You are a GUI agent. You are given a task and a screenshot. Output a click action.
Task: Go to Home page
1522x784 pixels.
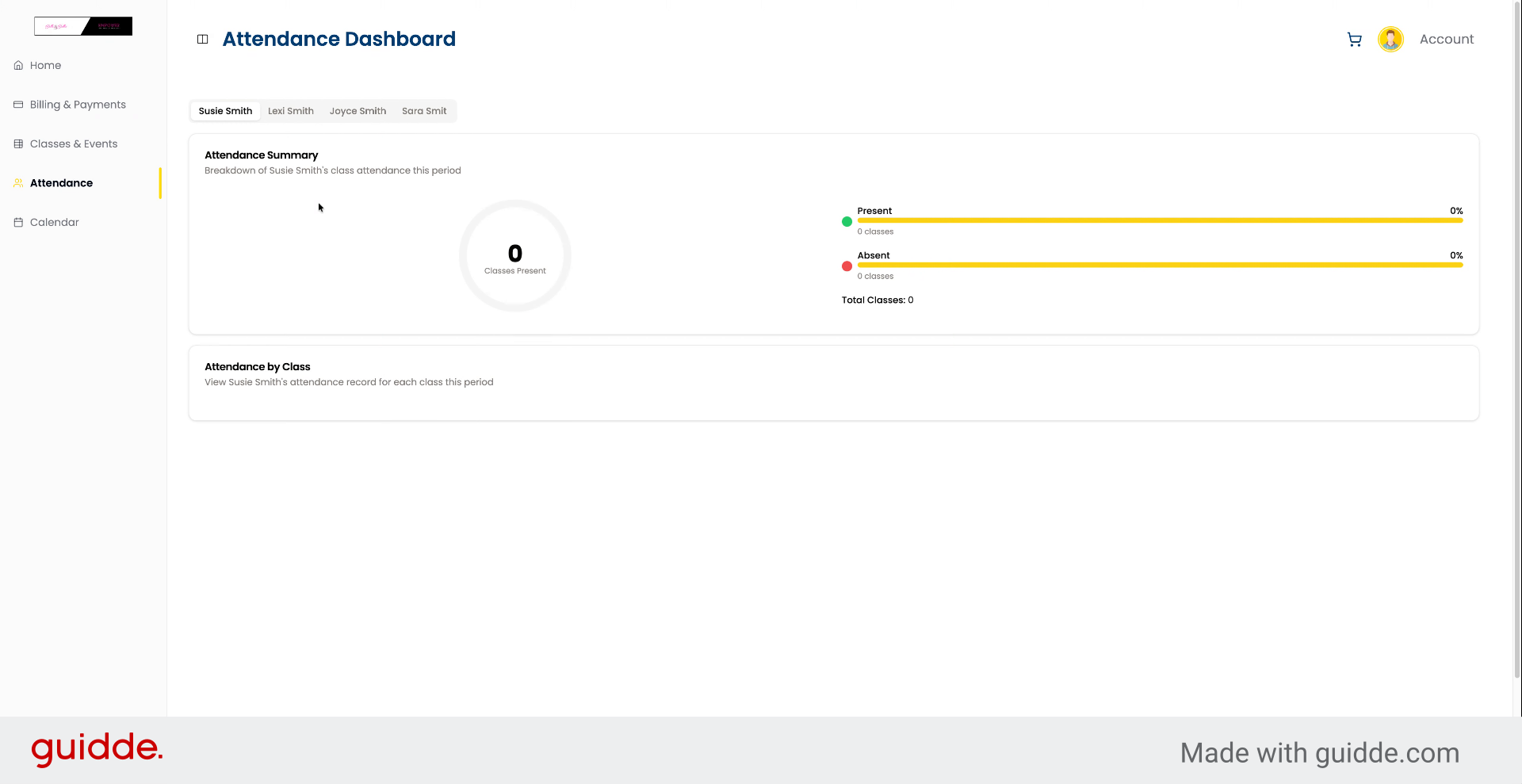point(45,65)
